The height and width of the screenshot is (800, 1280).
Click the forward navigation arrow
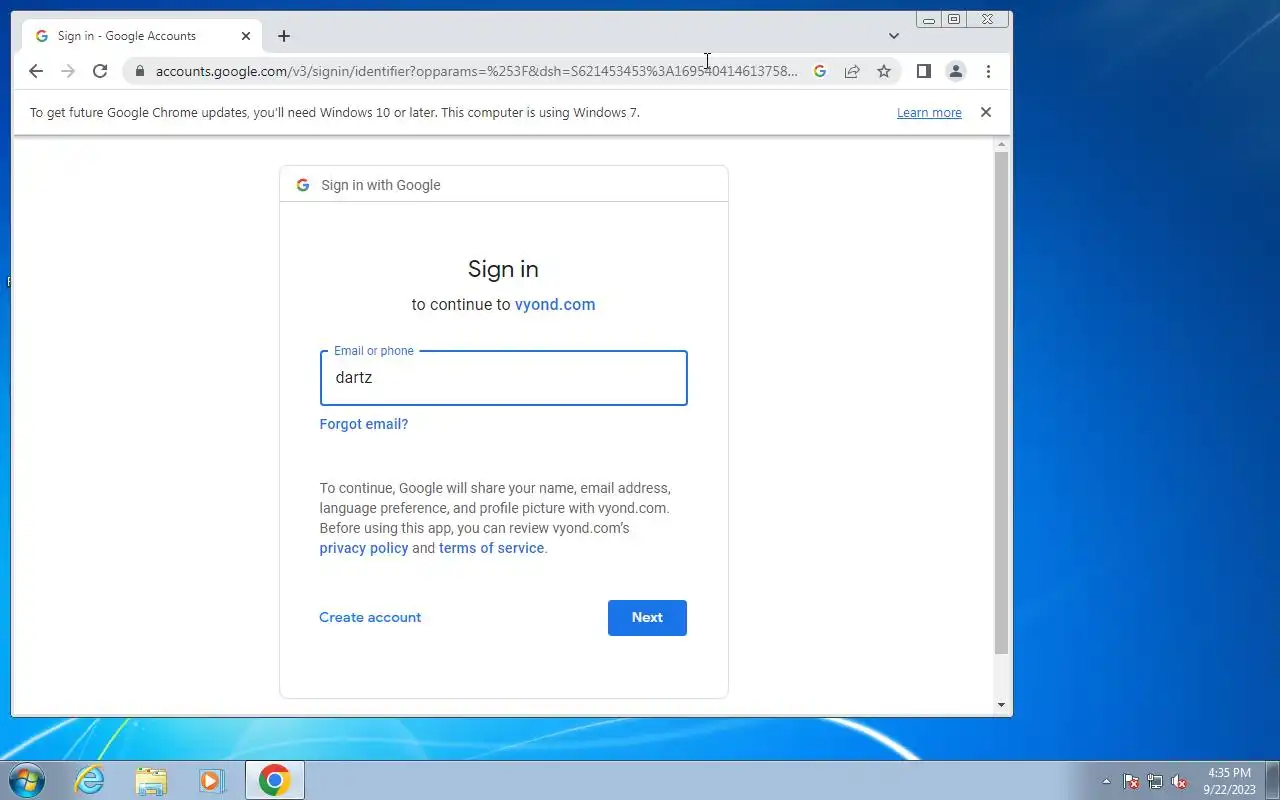(68, 71)
